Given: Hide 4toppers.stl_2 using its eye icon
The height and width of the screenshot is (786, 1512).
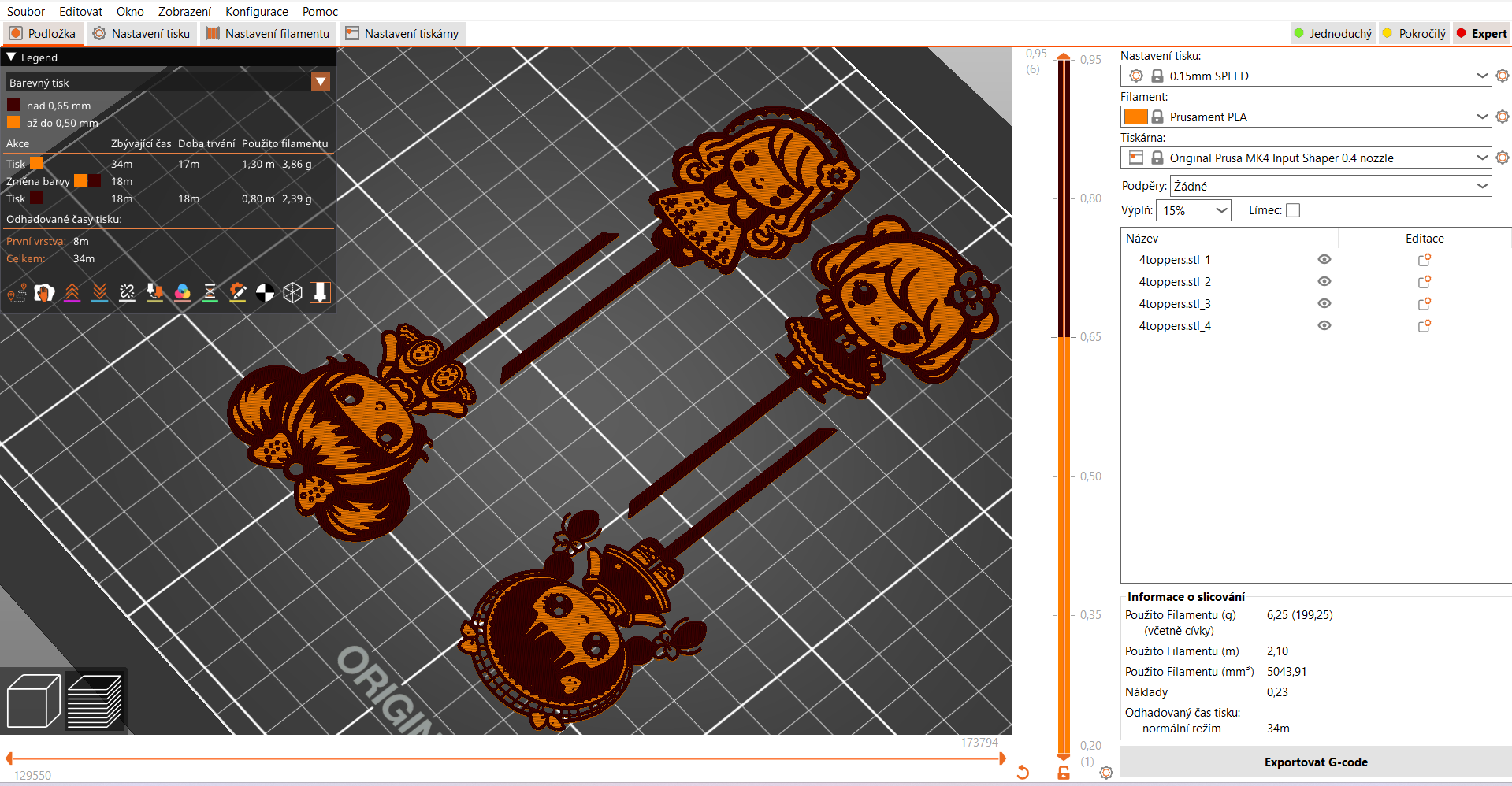Looking at the screenshot, I should (1324, 281).
